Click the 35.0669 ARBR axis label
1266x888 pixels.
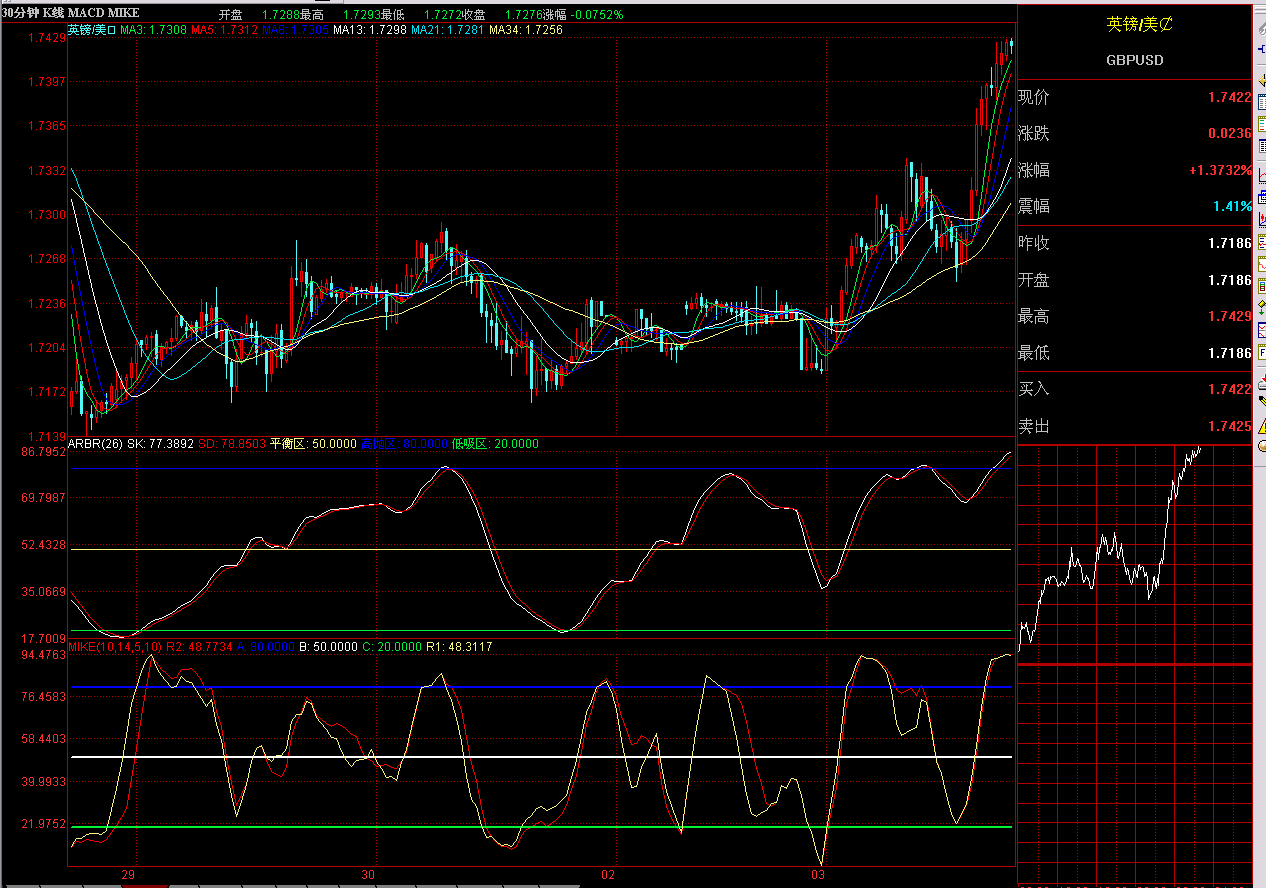coord(43,592)
